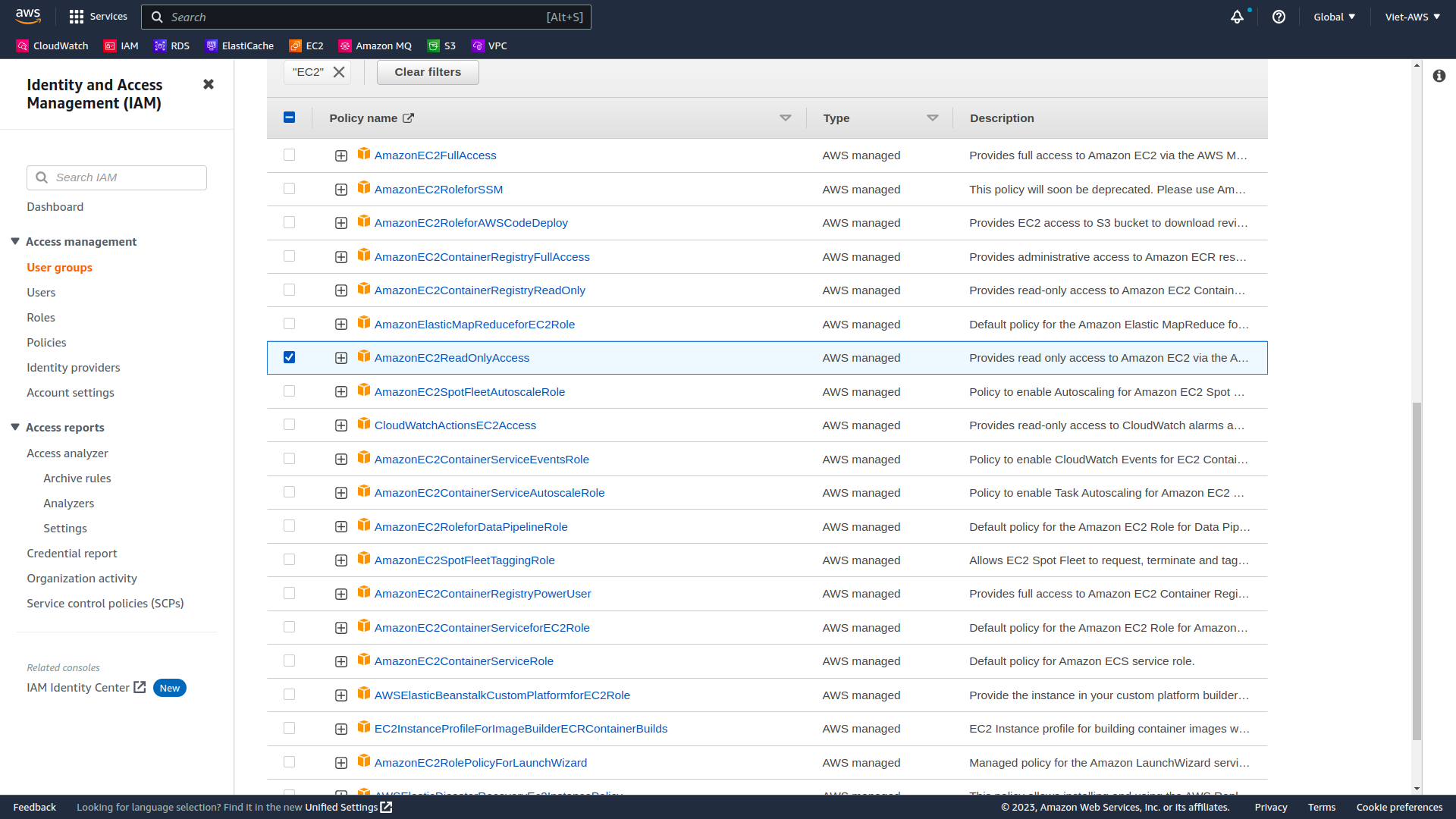Click the policy cube icon for CloudWatchActionsEC2Access
Screen dimensions: 1456x819
click(364, 424)
